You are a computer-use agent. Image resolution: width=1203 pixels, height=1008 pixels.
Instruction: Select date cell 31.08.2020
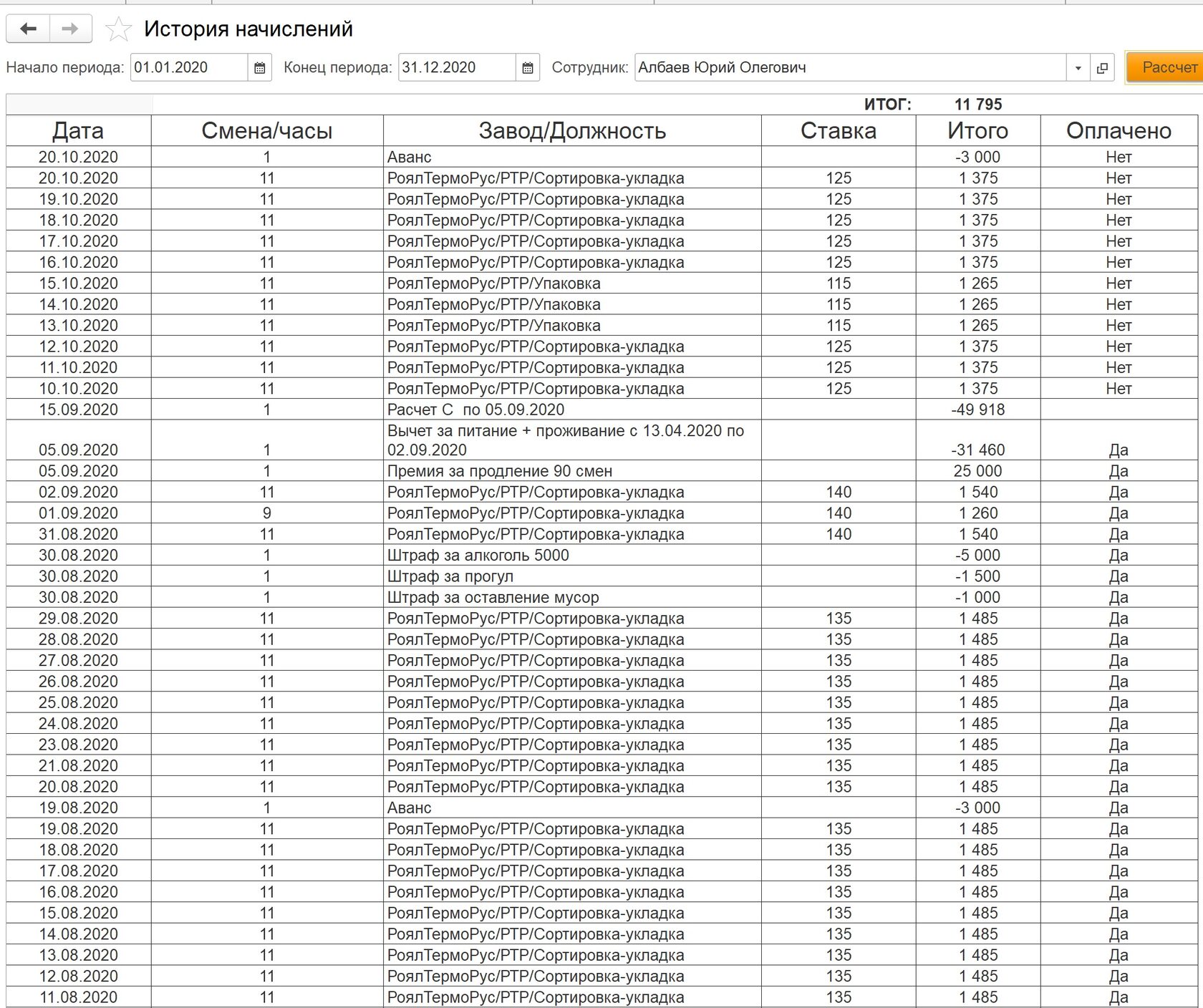point(78,534)
